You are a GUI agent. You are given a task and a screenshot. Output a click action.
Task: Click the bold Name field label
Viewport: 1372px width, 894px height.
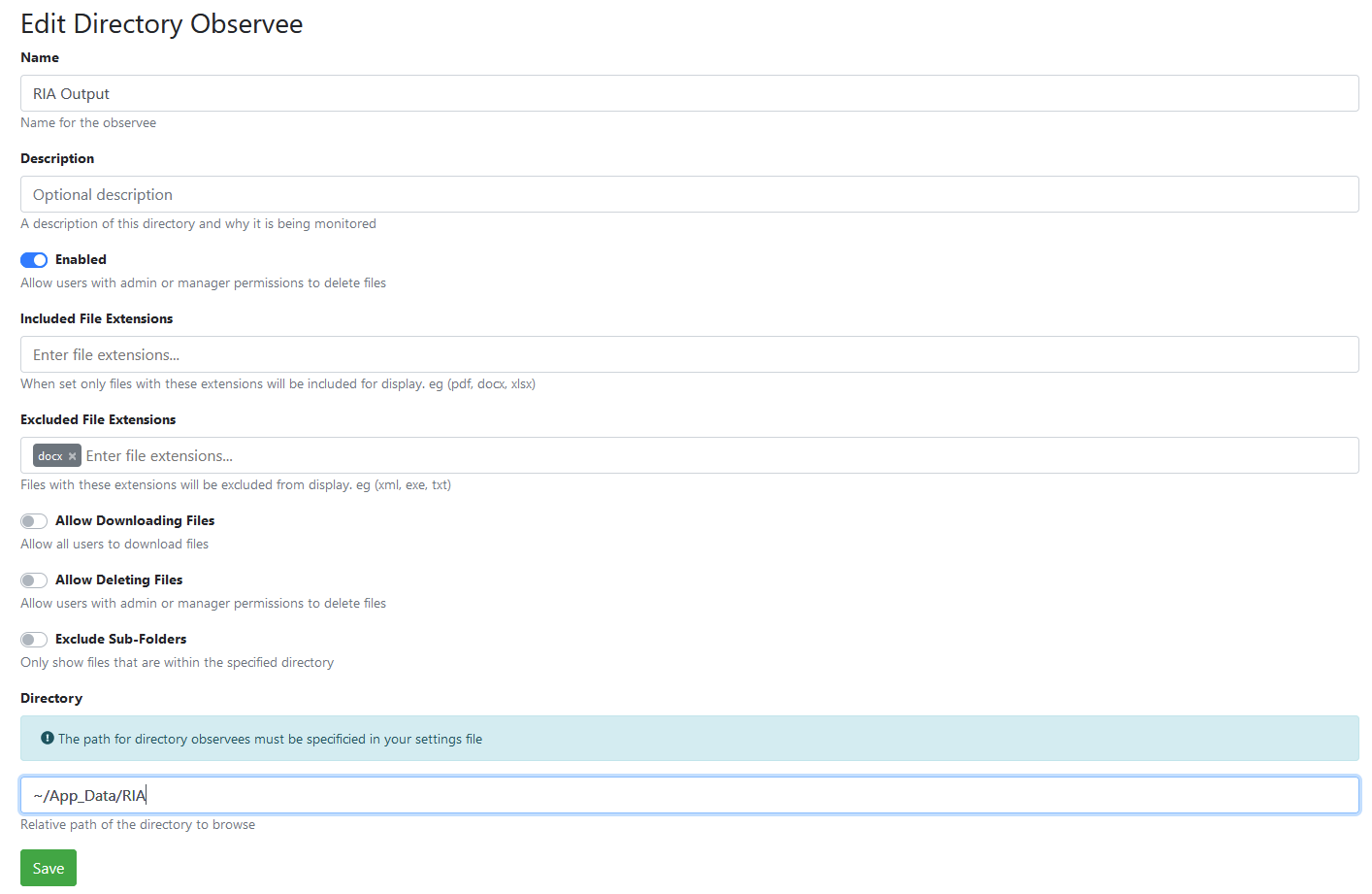coord(40,58)
